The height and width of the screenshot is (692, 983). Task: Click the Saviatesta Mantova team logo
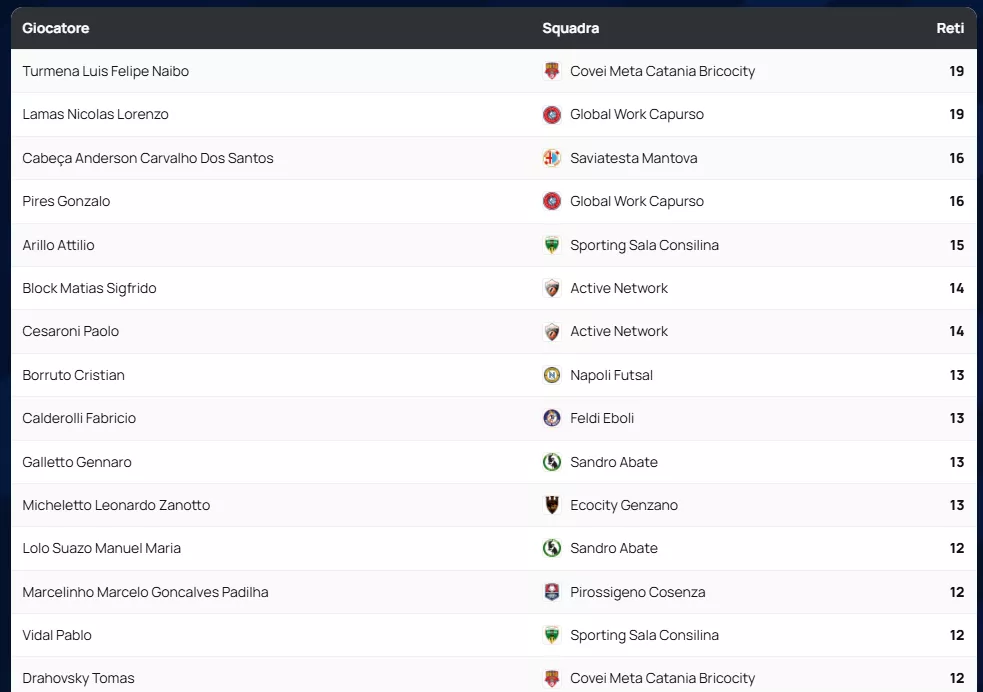click(x=552, y=158)
